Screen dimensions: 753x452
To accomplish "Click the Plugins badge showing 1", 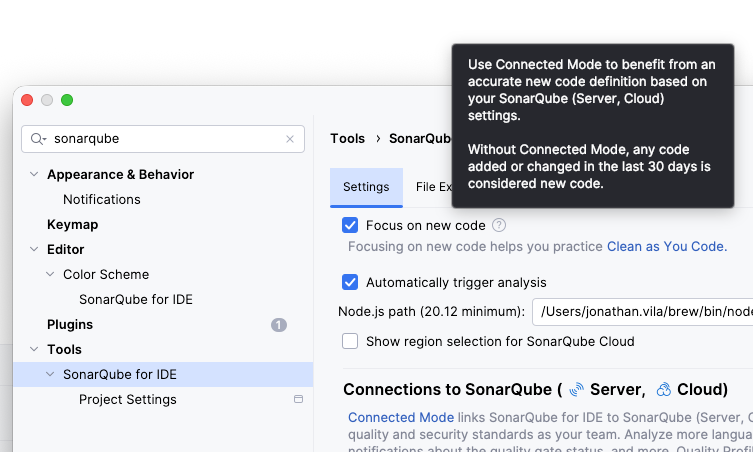I will tap(279, 325).
